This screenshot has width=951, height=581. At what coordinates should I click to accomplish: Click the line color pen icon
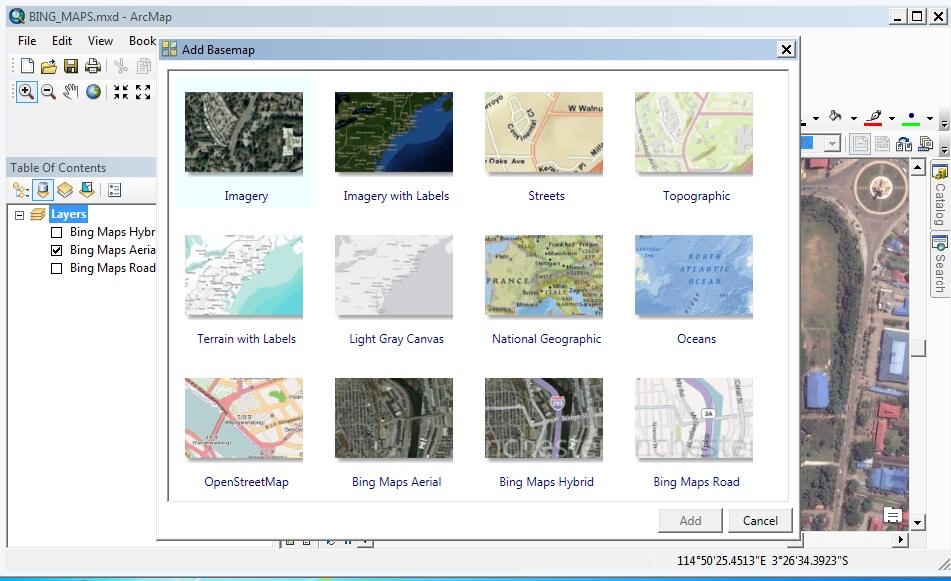(x=873, y=116)
